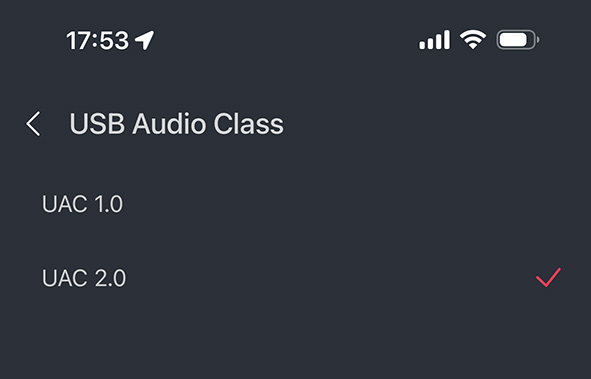This screenshot has width=591, height=379.
Task: Select the UAC 2.0 option
Action: point(296,278)
